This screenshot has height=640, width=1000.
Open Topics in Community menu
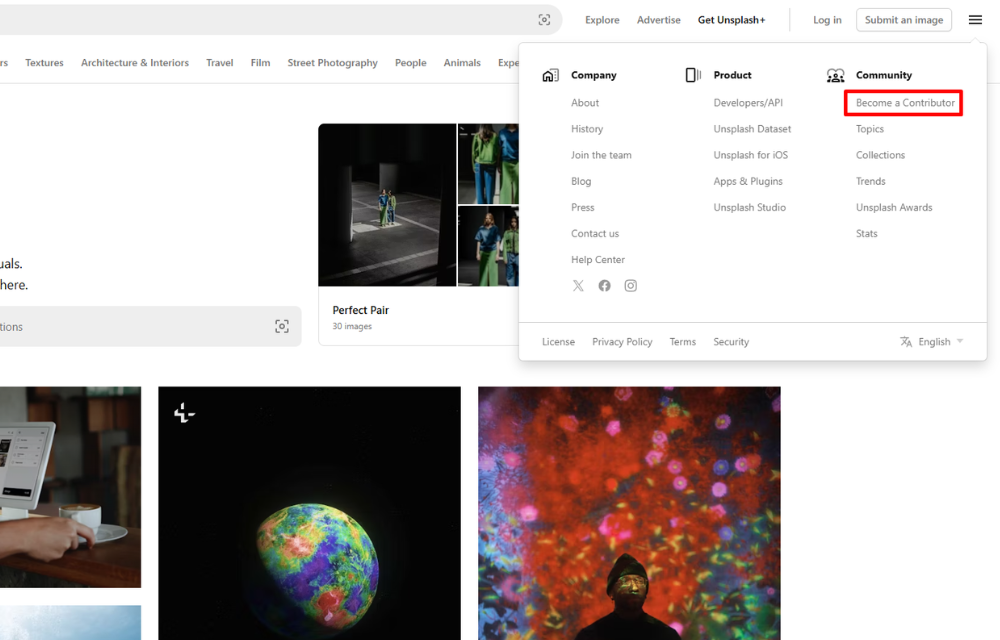pyautogui.click(x=869, y=129)
